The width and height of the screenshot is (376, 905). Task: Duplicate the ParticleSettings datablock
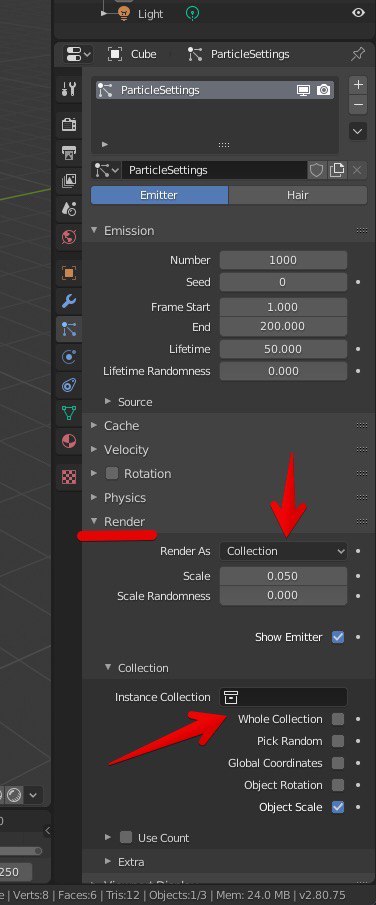point(337,170)
